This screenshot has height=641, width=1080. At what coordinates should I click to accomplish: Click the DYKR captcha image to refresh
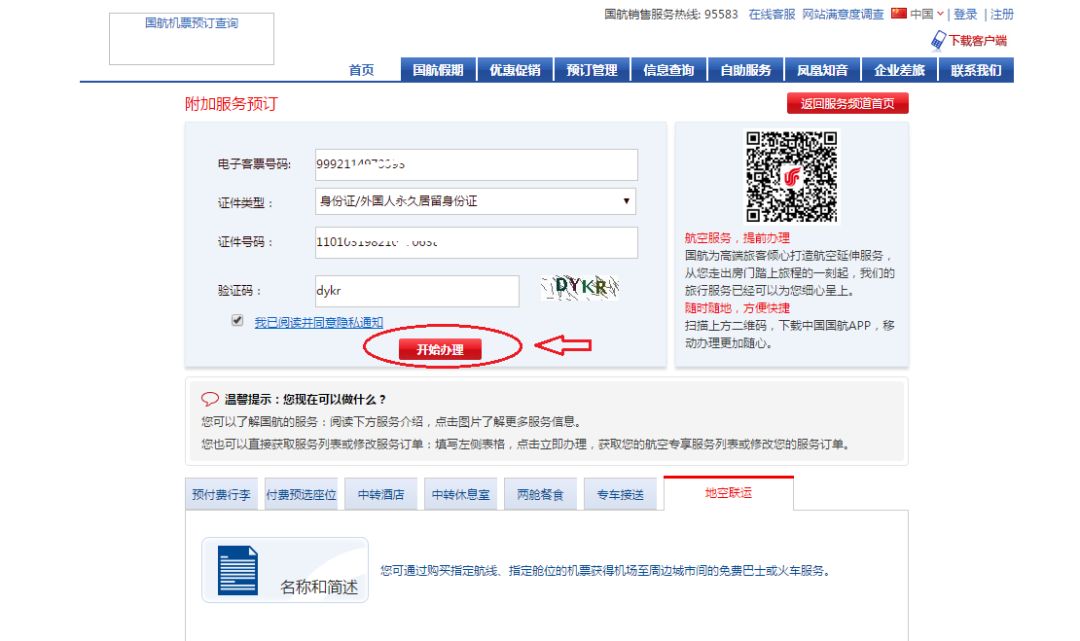(x=578, y=289)
